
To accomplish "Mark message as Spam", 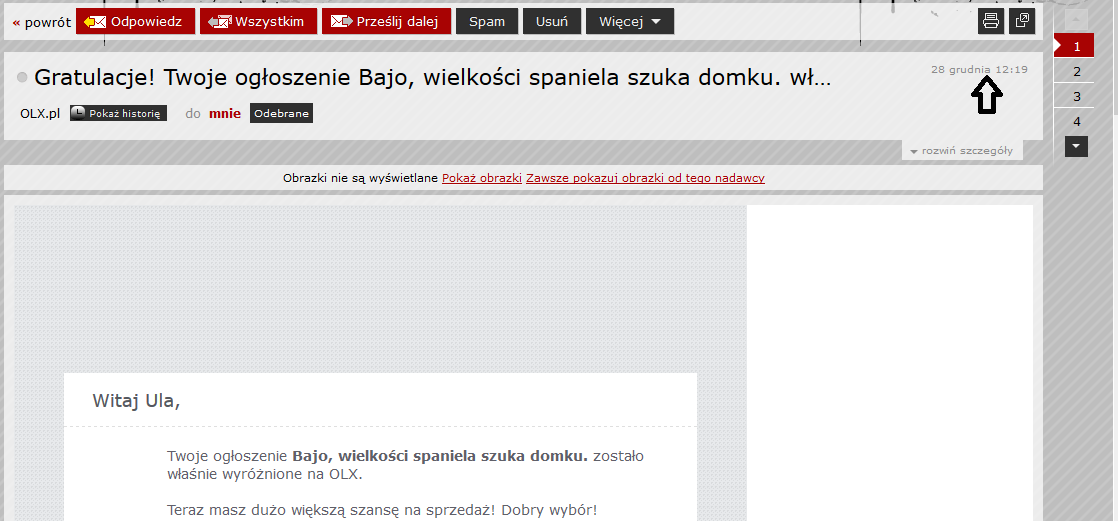I will [x=487, y=21].
